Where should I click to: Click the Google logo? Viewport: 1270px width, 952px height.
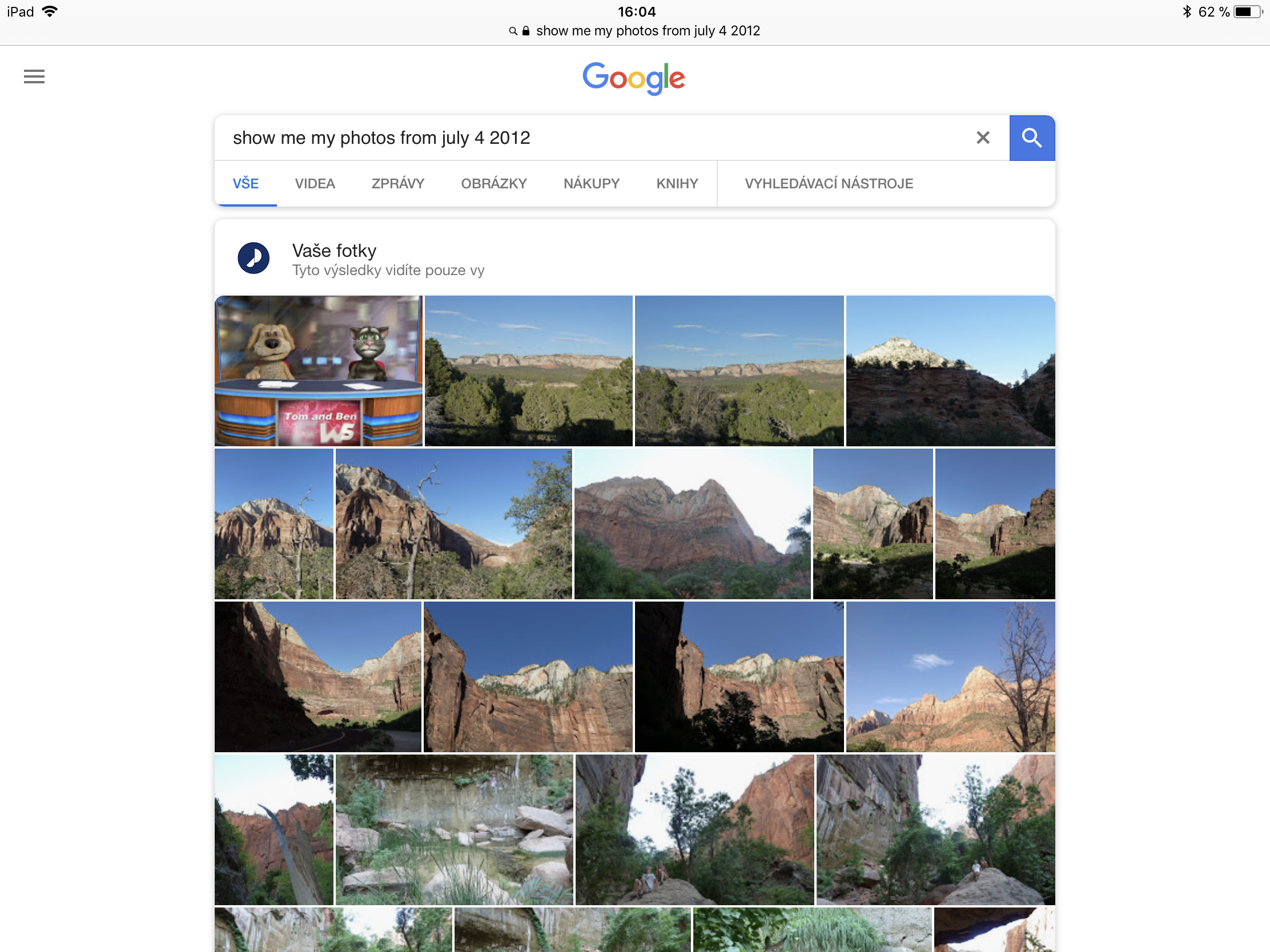tap(634, 78)
